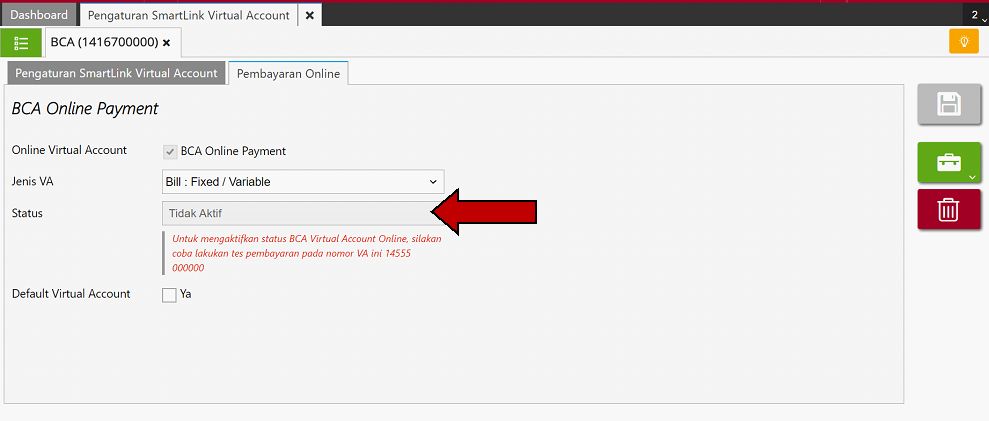Screen dimensions: 989x421
Task: Close the Pengaturan SmartLink Virtual Account tab
Action: click(310, 15)
